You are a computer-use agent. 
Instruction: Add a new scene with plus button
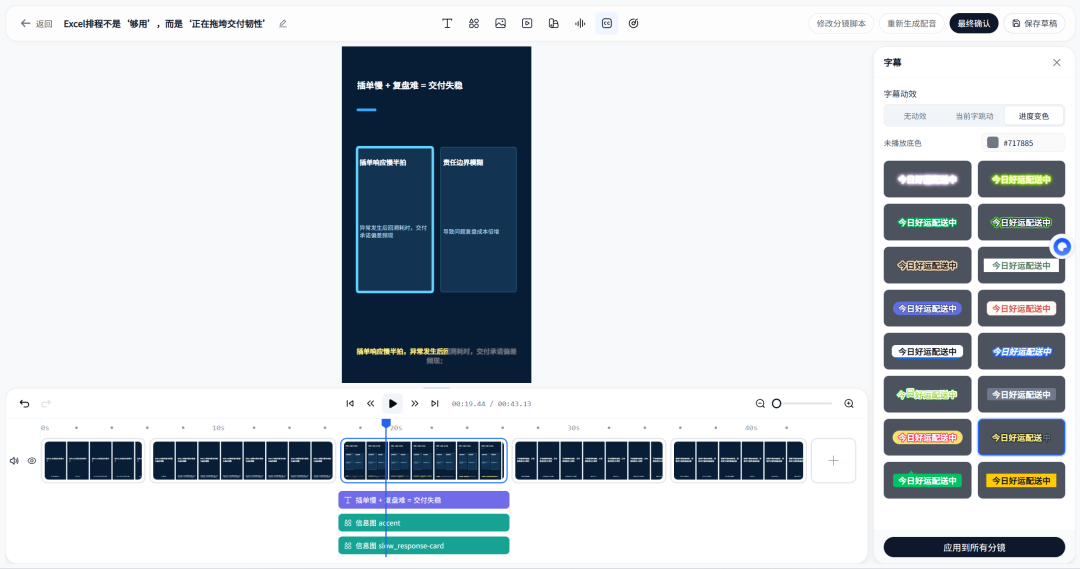coord(833,461)
